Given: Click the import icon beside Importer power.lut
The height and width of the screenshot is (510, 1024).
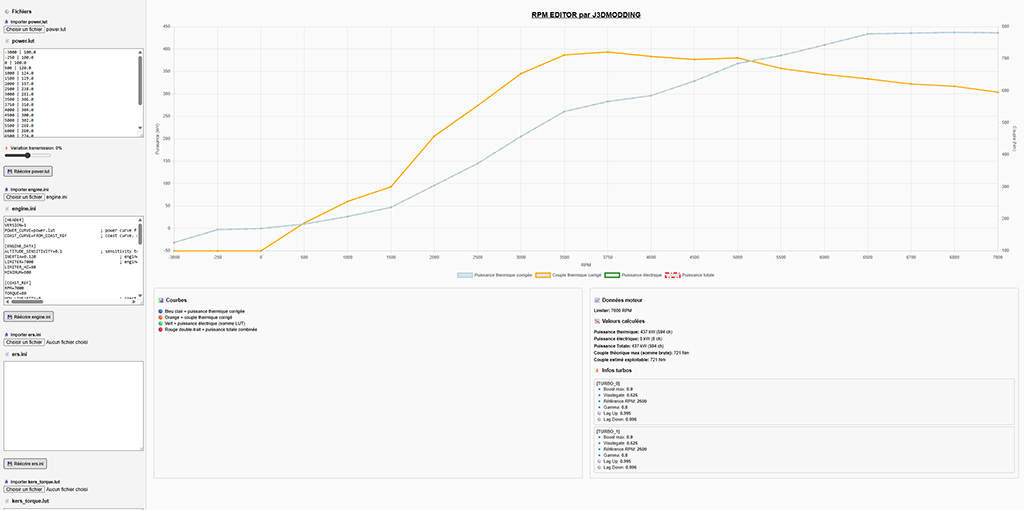Looking at the screenshot, I should click(7, 22).
